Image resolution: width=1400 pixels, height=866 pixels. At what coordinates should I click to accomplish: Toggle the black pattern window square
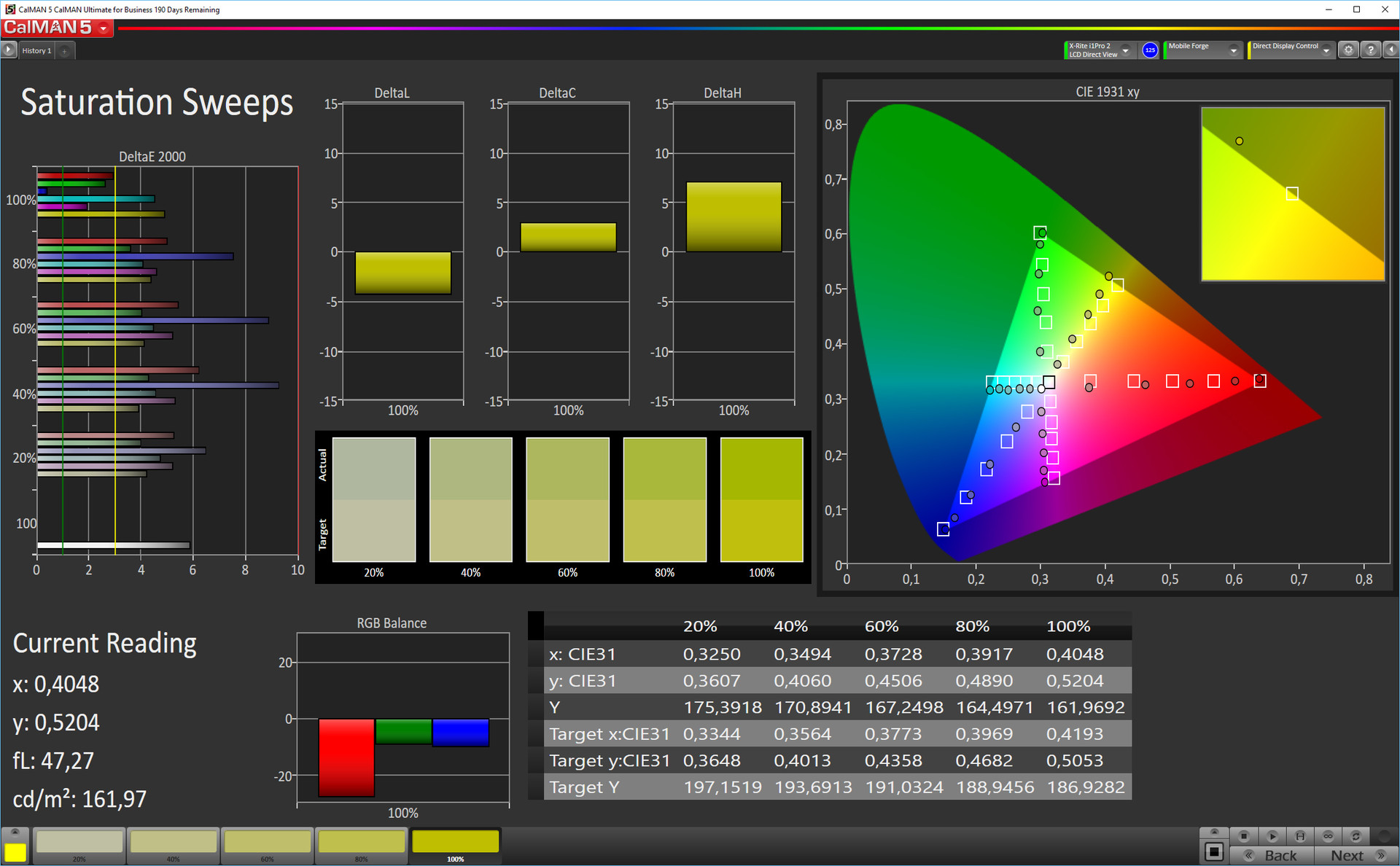pos(1214,851)
